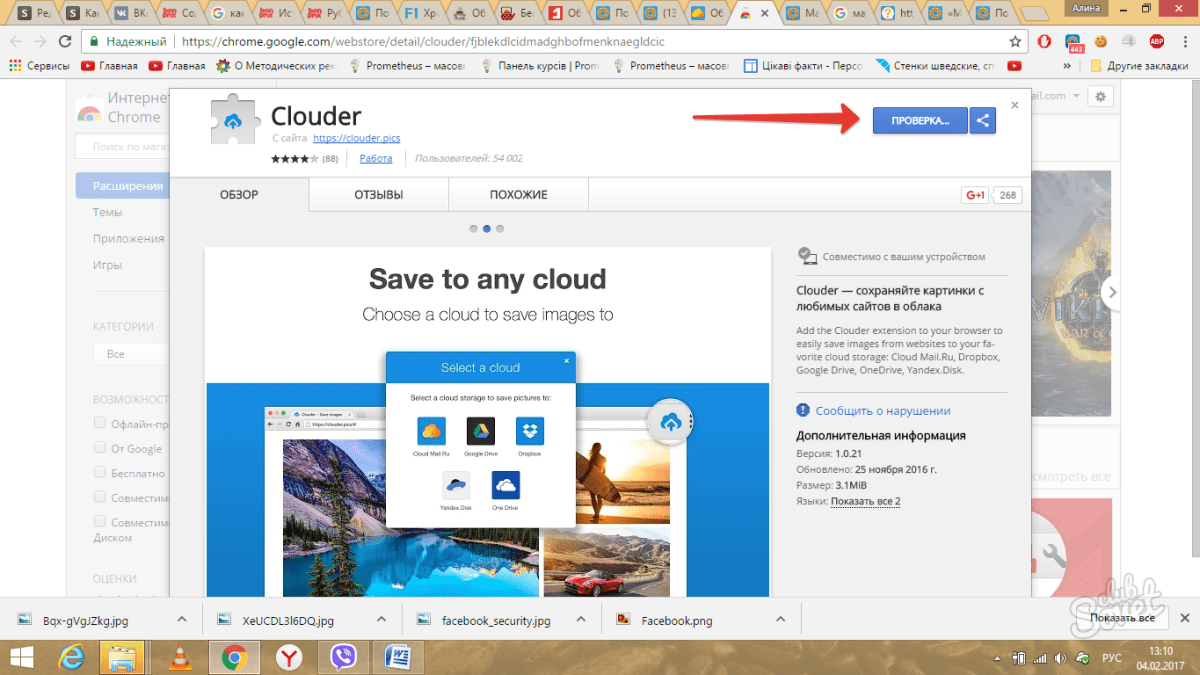Open the https://clouder.pics link
The width and height of the screenshot is (1200, 675).
(x=356, y=138)
